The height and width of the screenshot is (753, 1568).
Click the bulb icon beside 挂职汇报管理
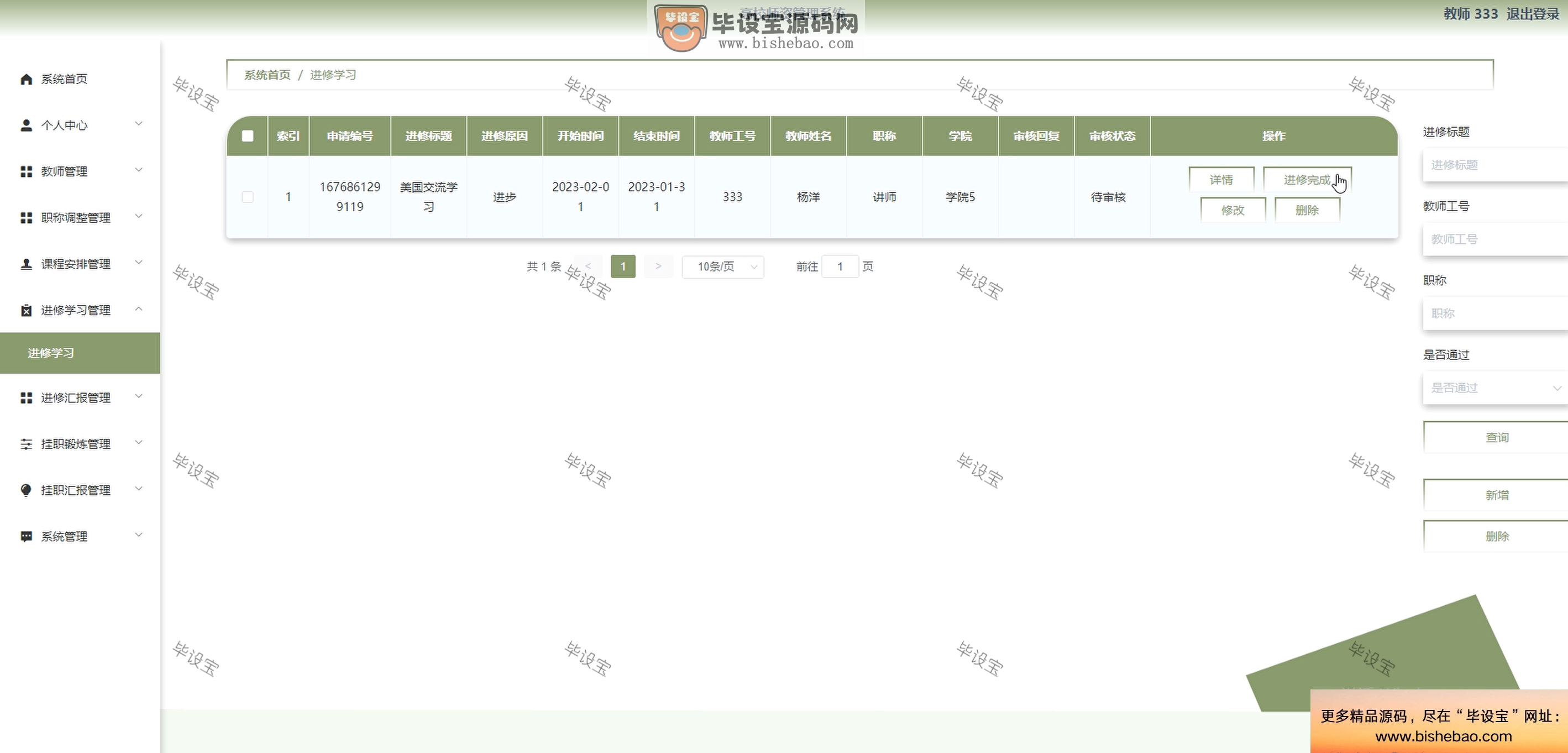pyautogui.click(x=26, y=490)
